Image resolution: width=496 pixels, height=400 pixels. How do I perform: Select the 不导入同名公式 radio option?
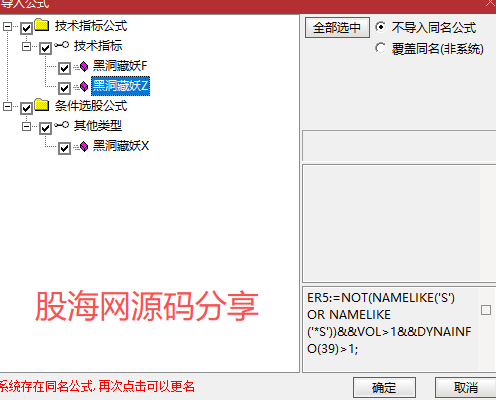[x=380, y=27]
